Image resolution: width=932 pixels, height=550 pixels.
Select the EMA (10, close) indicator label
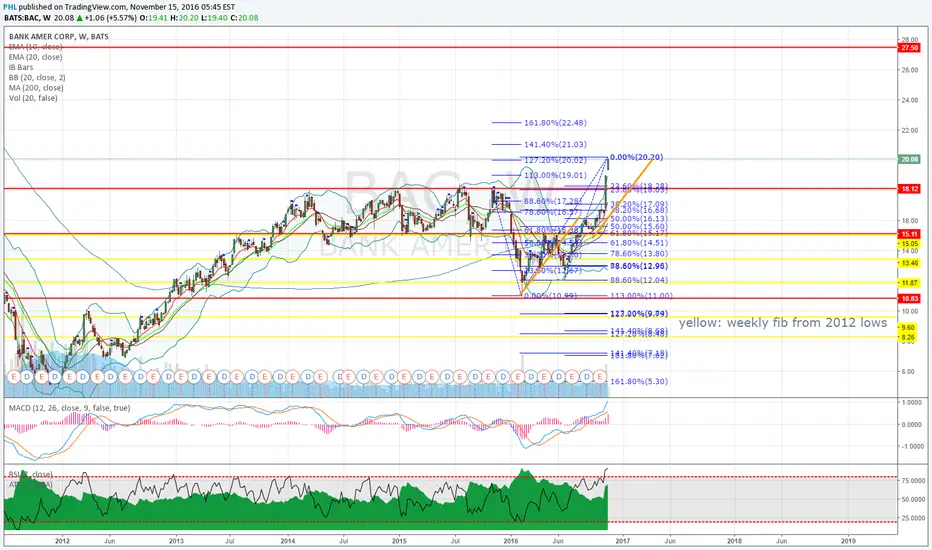click(36, 46)
